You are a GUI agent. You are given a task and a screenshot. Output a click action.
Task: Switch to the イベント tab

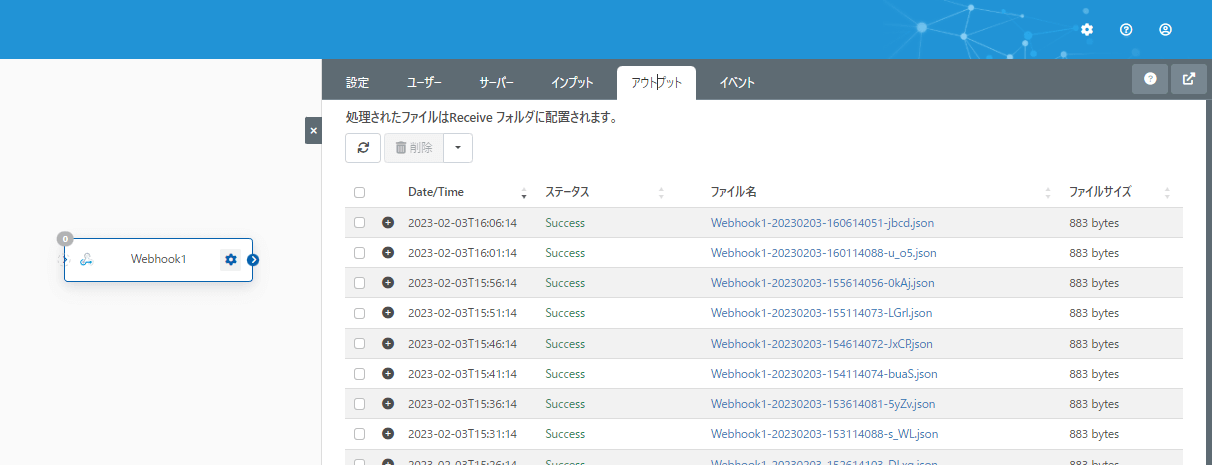point(737,83)
